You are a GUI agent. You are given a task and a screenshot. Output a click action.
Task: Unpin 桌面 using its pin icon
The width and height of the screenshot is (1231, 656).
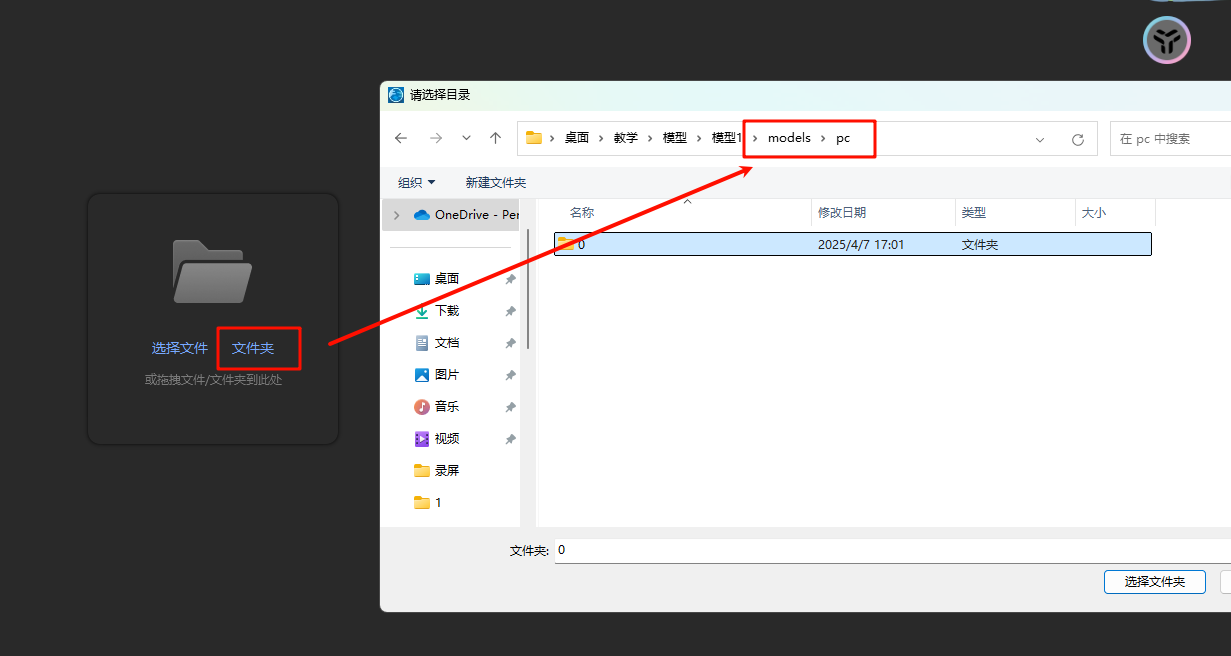tap(510, 280)
